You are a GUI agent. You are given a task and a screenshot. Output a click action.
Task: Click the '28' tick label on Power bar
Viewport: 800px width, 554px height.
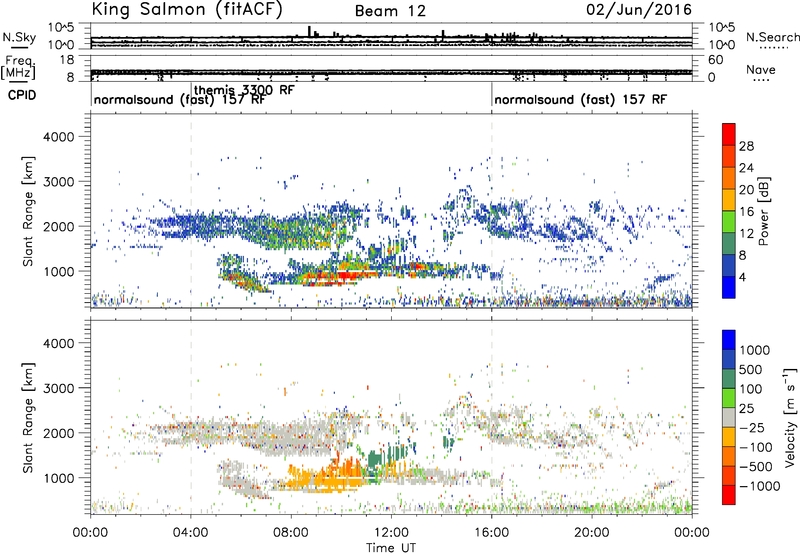click(746, 146)
